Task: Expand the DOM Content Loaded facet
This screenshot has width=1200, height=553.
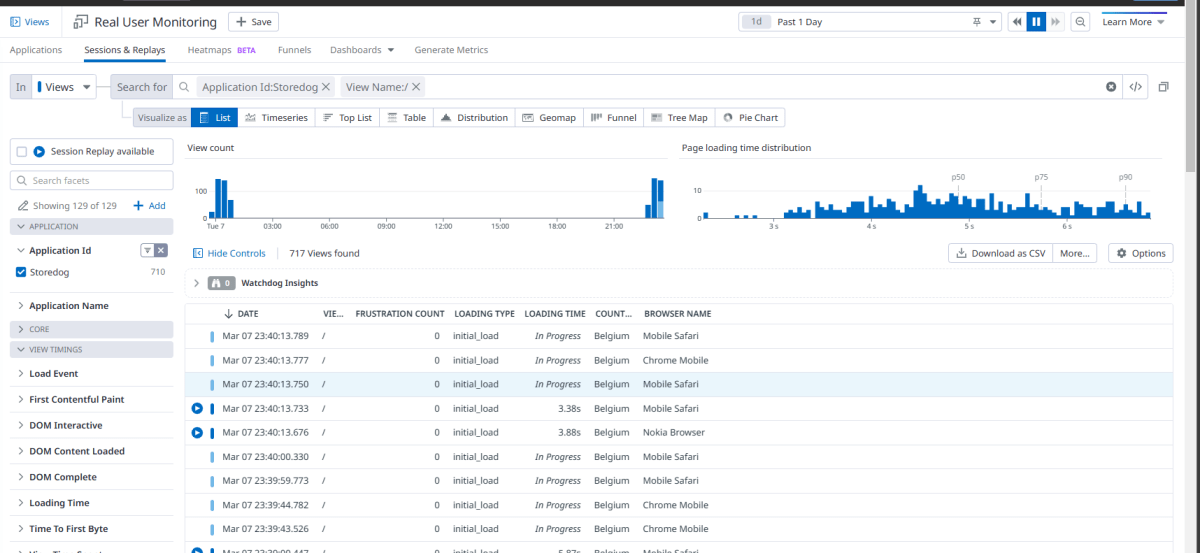Action: click(x=21, y=452)
